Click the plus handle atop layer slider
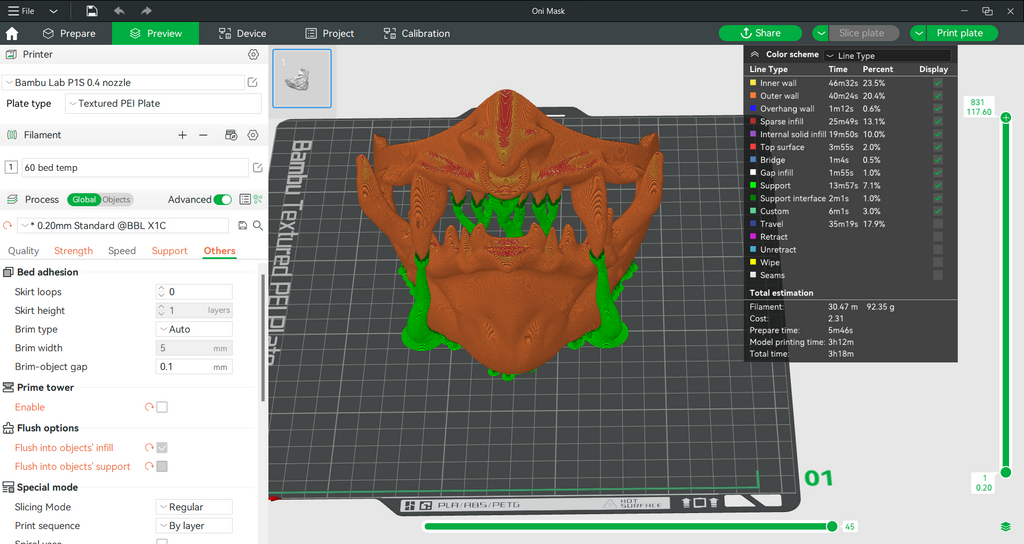Image resolution: width=1024 pixels, height=544 pixels. click(x=1006, y=118)
